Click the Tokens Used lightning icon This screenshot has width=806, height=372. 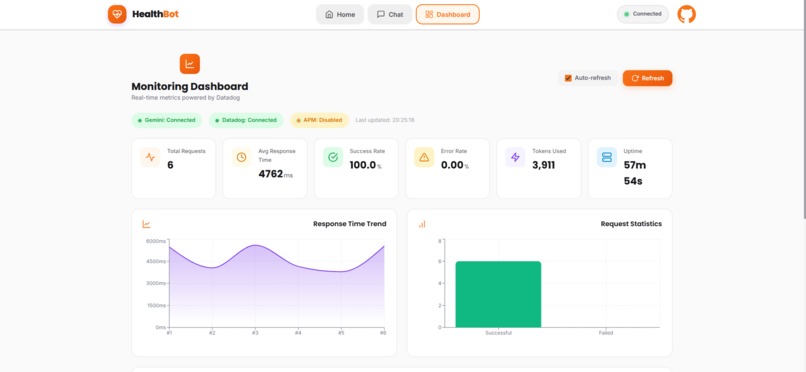coord(516,157)
